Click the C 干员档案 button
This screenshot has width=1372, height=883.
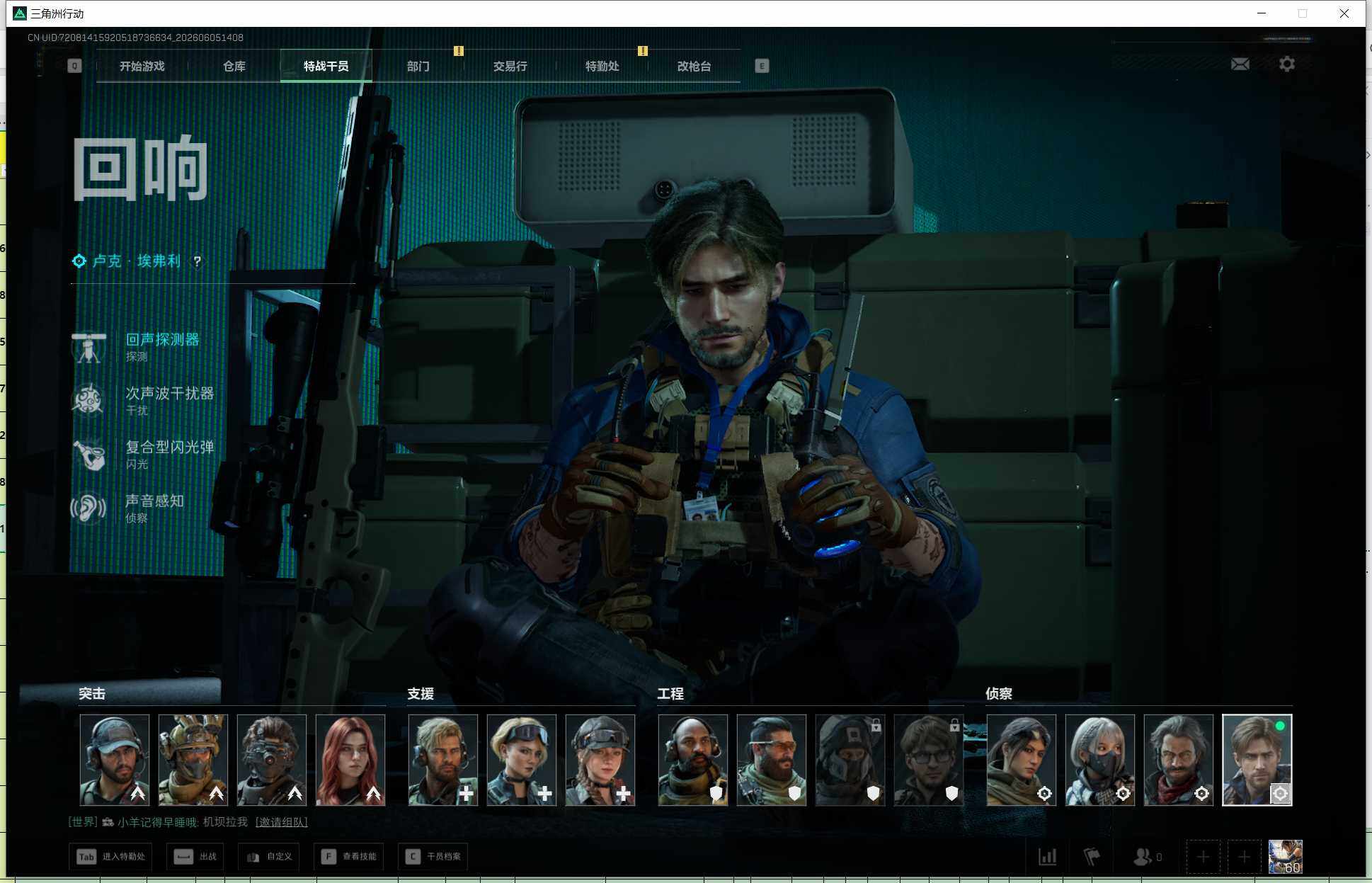pyautogui.click(x=433, y=857)
